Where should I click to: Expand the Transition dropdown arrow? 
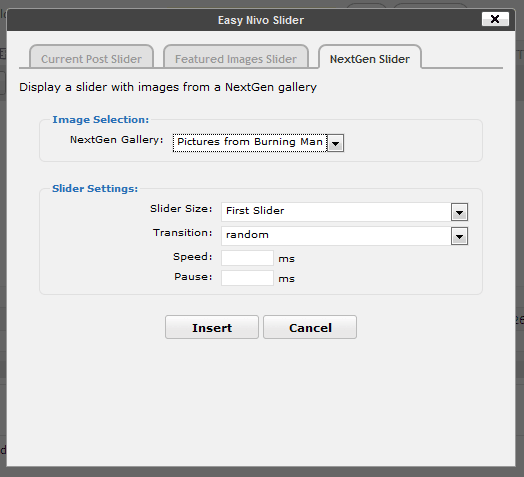tap(459, 236)
